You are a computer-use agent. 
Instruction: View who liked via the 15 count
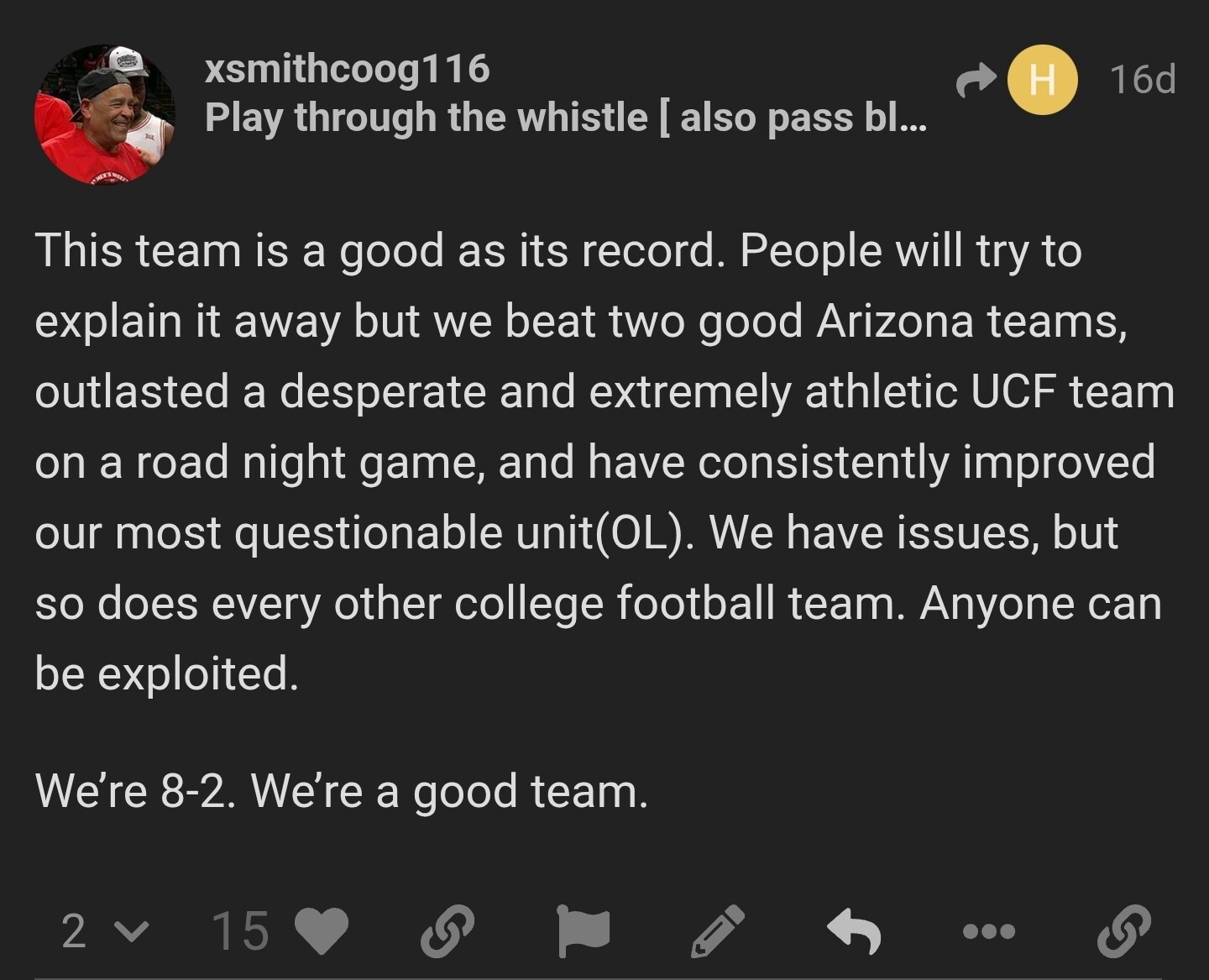(241, 931)
